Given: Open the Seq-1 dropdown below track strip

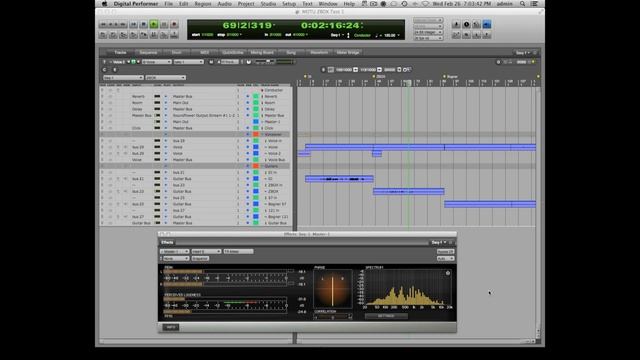Looking at the screenshot, I should click(123, 78).
